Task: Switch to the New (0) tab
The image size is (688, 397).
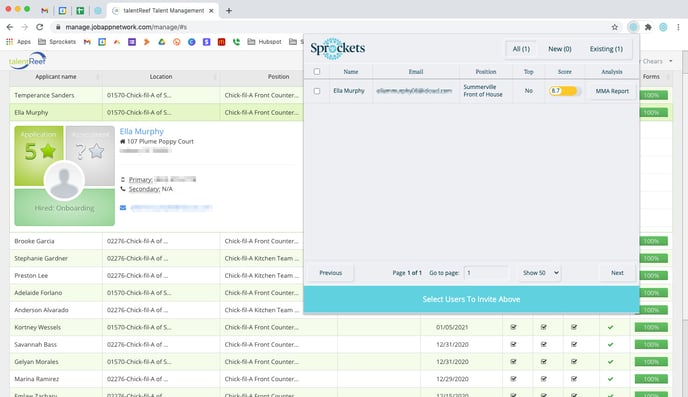Action: tap(559, 49)
